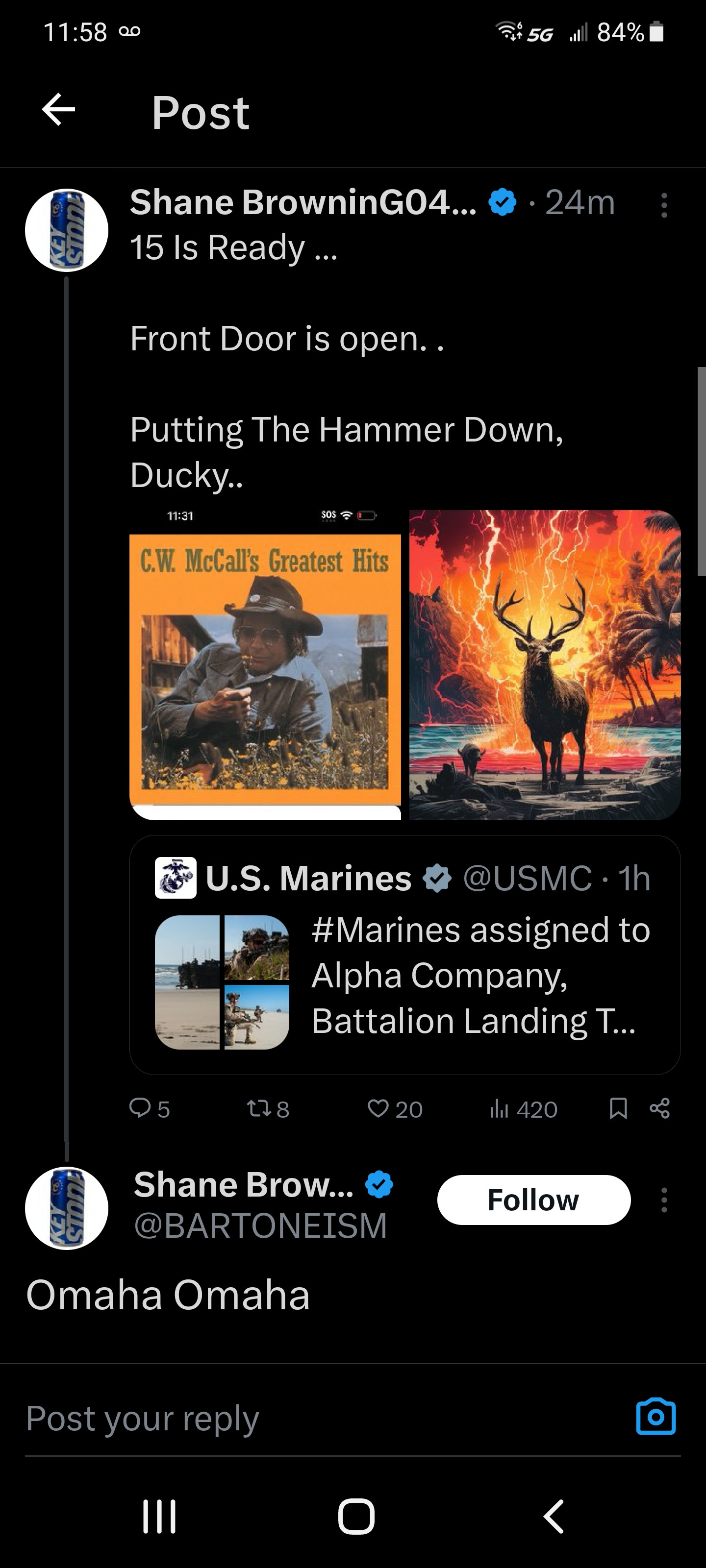Open more options for the Omaha Omaha reply

click(x=664, y=1200)
